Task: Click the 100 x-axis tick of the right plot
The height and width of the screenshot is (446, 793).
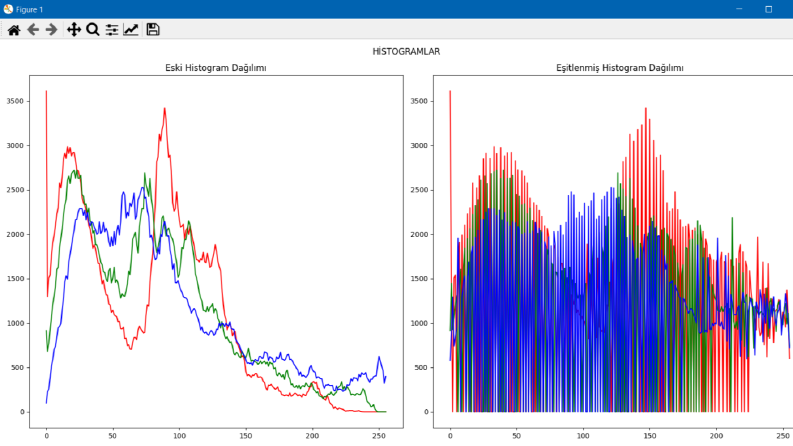Action: click(583, 436)
